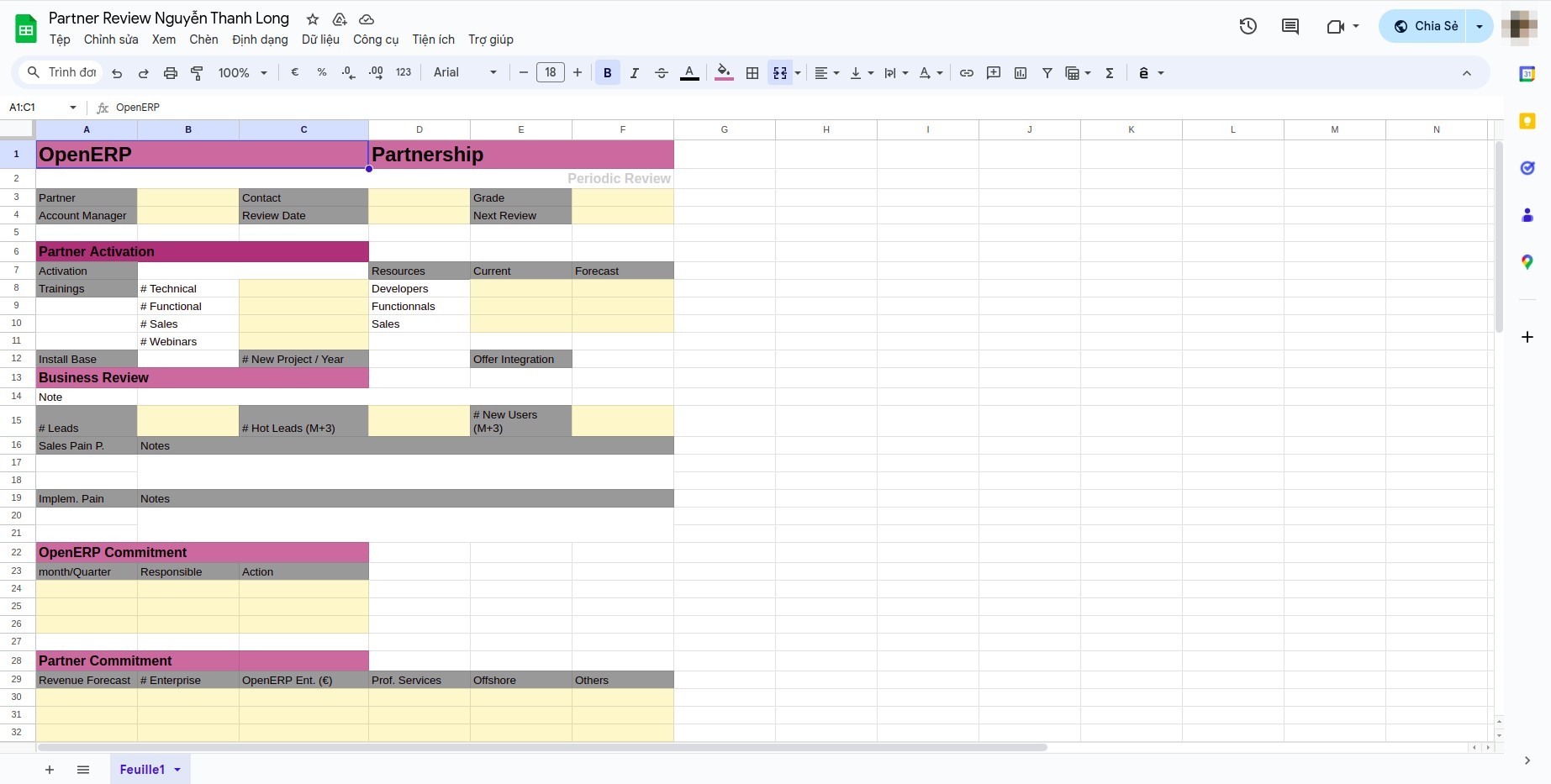Screen dimensions: 1551x784
Task: Show all sheets list button
Action: [83, 770]
